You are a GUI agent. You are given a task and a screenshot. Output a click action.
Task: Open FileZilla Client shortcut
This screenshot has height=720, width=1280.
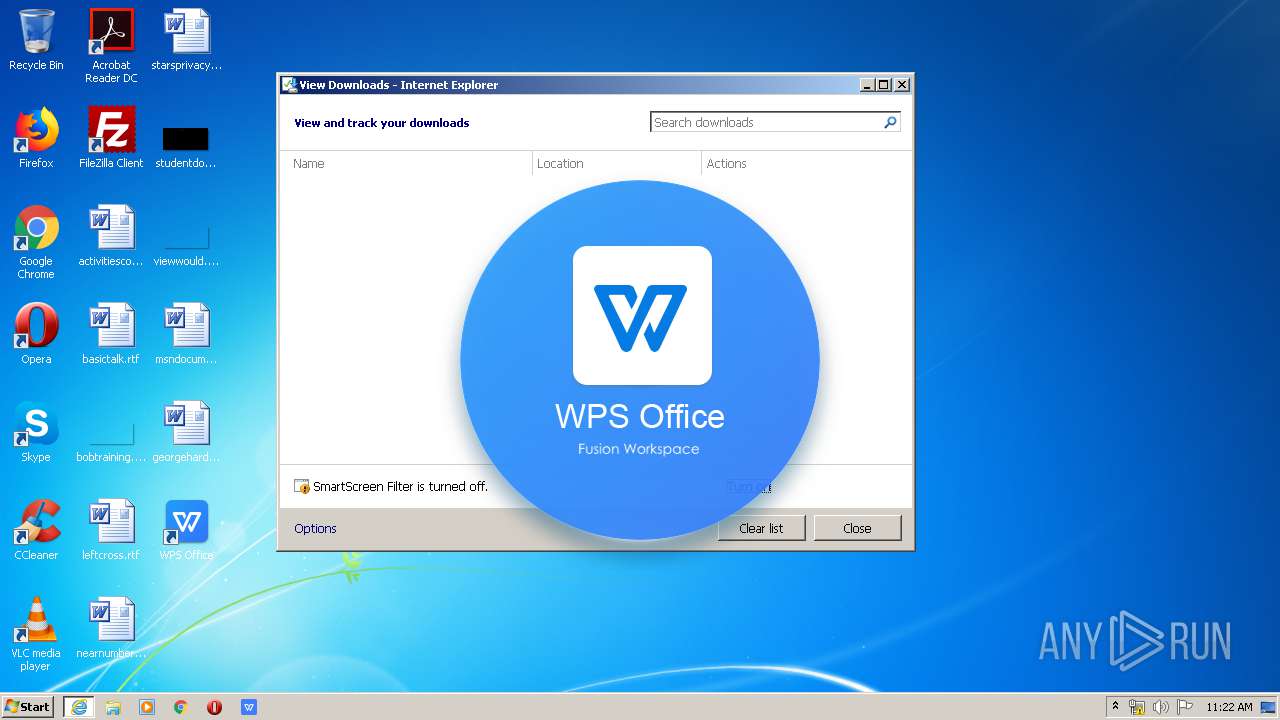coord(111,138)
